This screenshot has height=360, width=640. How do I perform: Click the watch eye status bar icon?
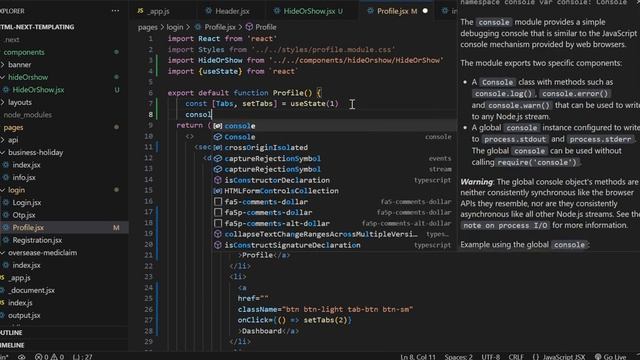tap(21, 357)
